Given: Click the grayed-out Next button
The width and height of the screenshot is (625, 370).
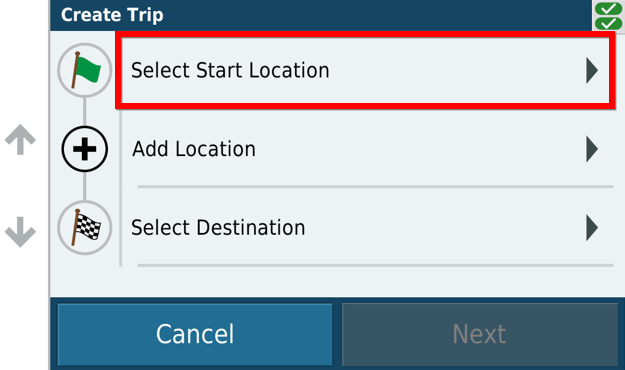Looking at the screenshot, I should coord(480,334).
